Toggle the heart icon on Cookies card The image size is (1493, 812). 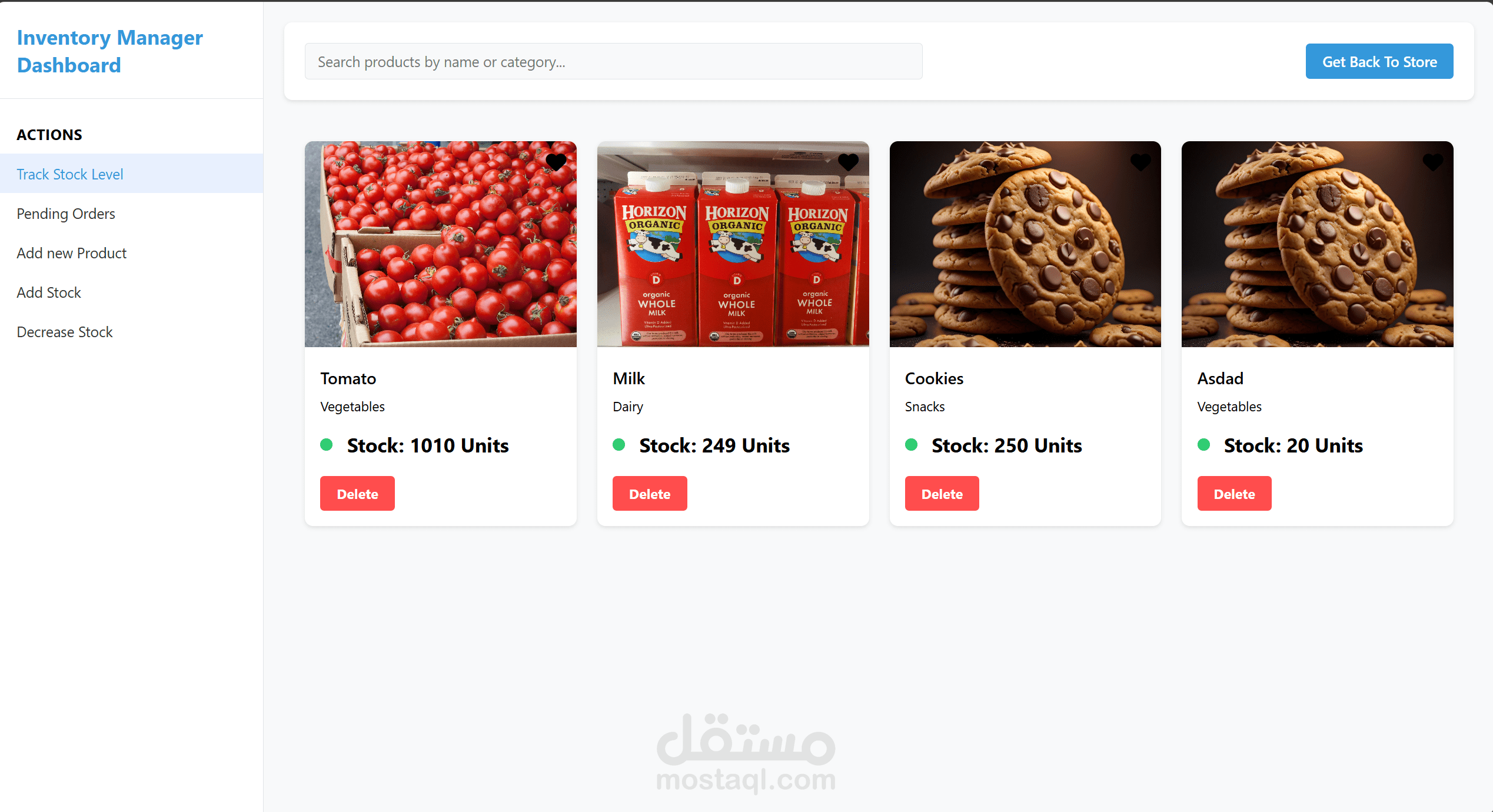(x=1140, y=162)
